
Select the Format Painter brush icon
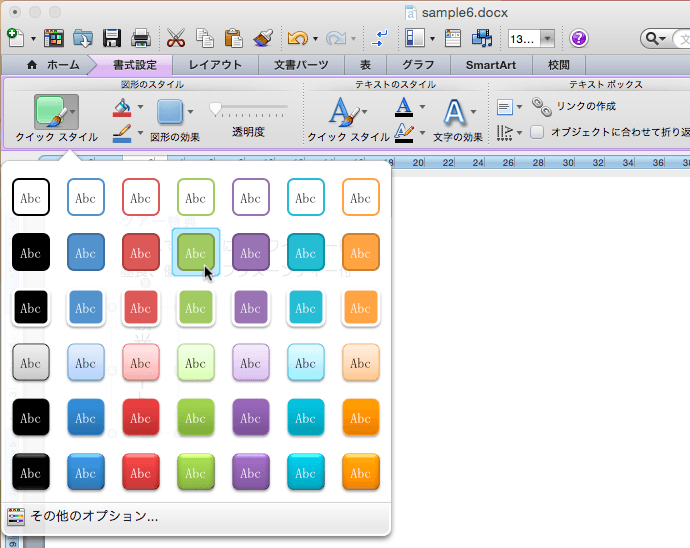(x=263, y=38)
